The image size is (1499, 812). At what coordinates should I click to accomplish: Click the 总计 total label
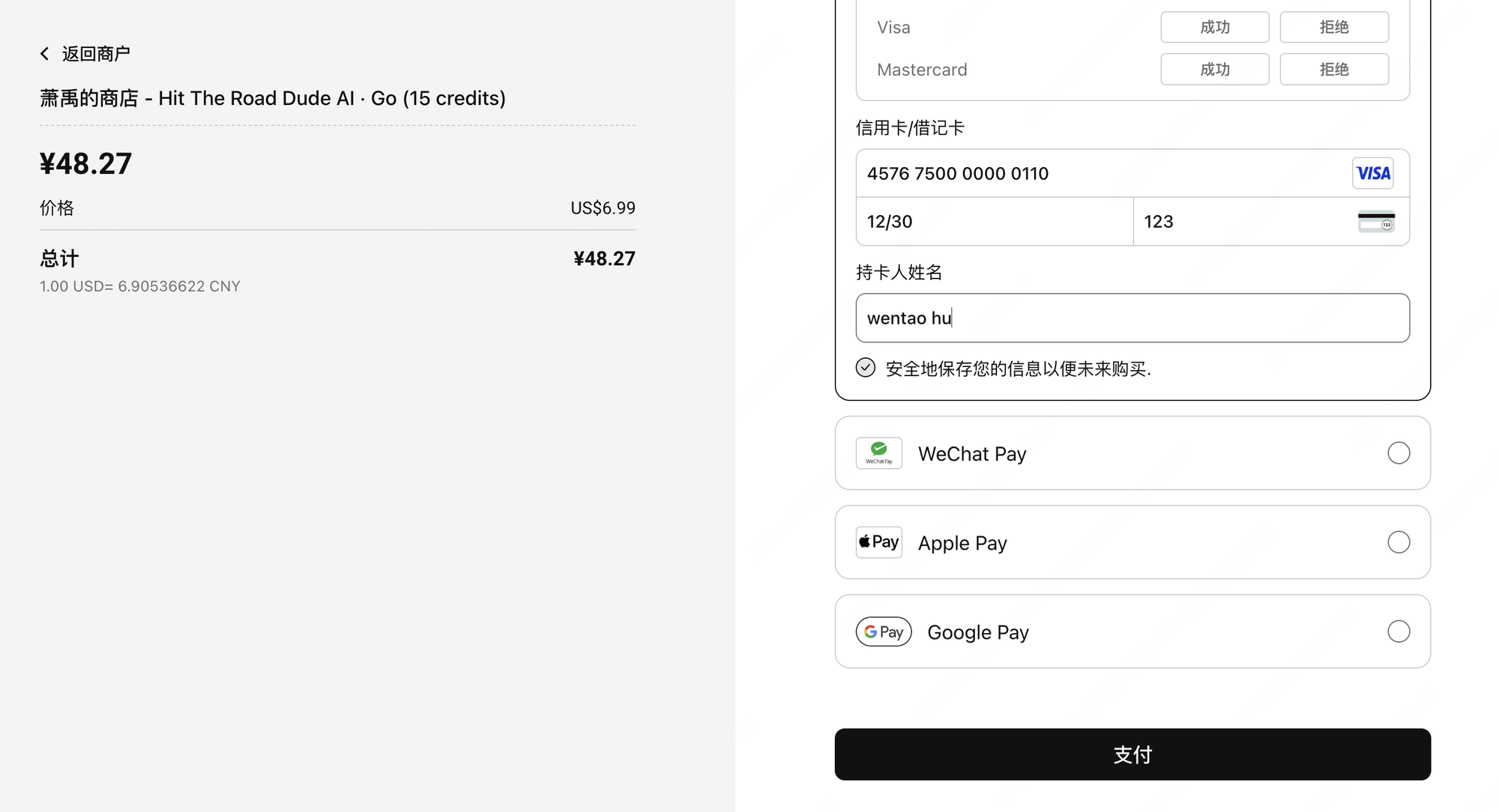pyautogui.click(x=59, y=258)
